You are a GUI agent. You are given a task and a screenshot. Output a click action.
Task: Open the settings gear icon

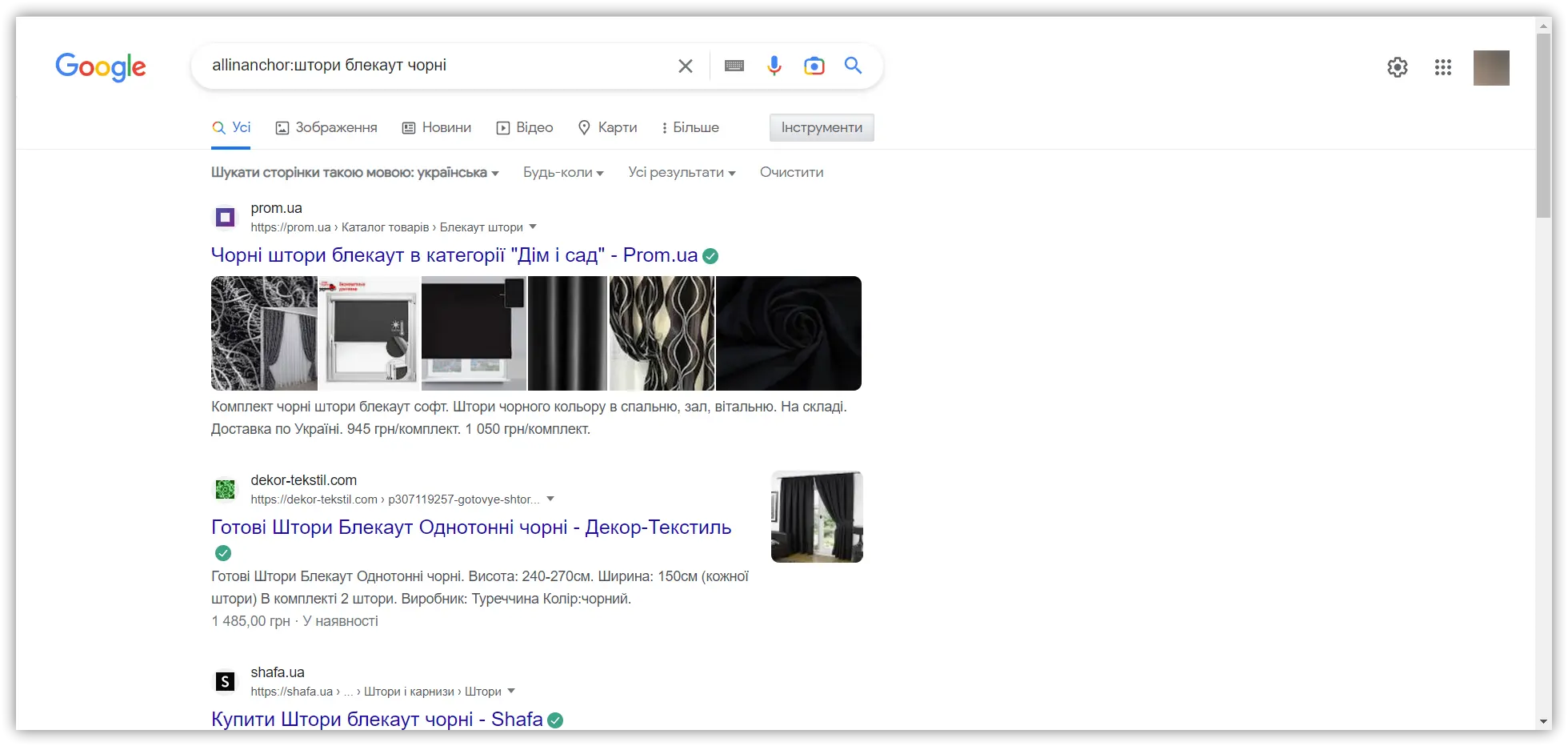(1398, 67)
